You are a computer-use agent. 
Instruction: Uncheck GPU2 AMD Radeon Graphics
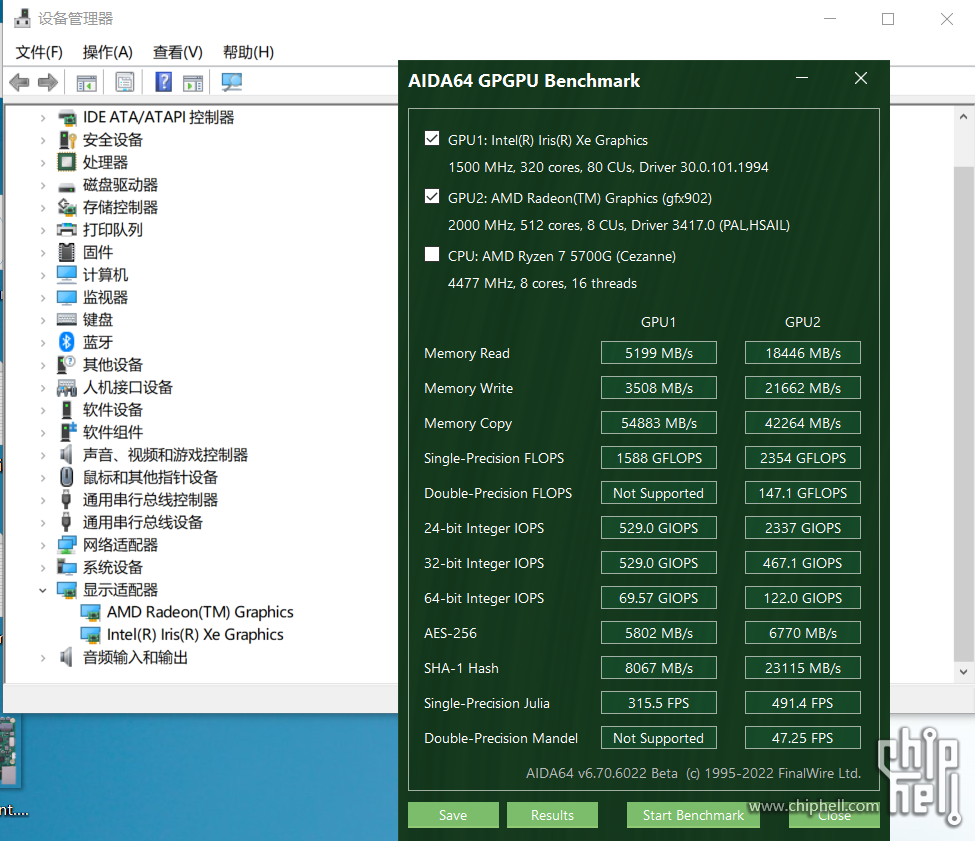click(431, 196)
